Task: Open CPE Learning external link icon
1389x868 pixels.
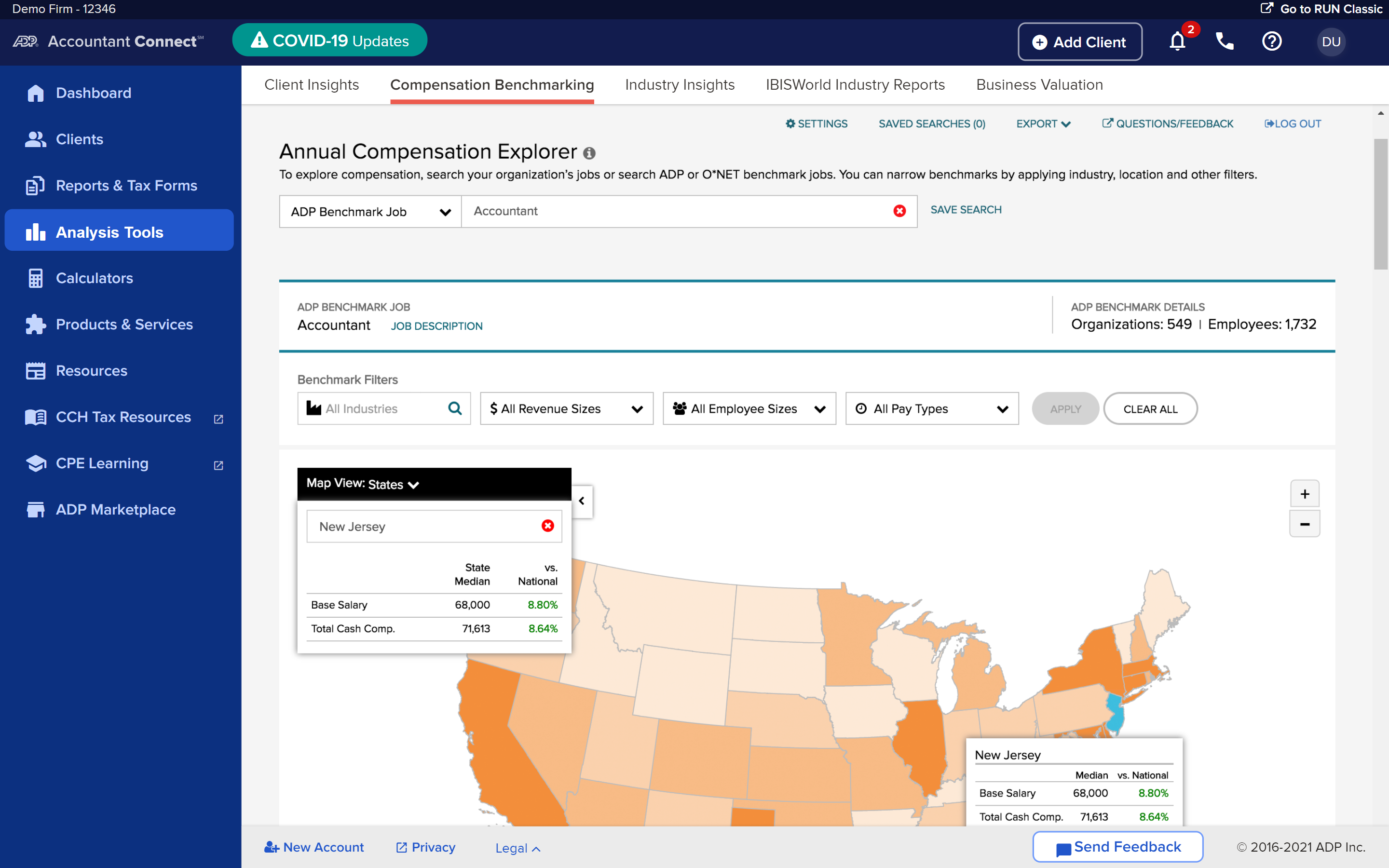Action: [218, 465]
